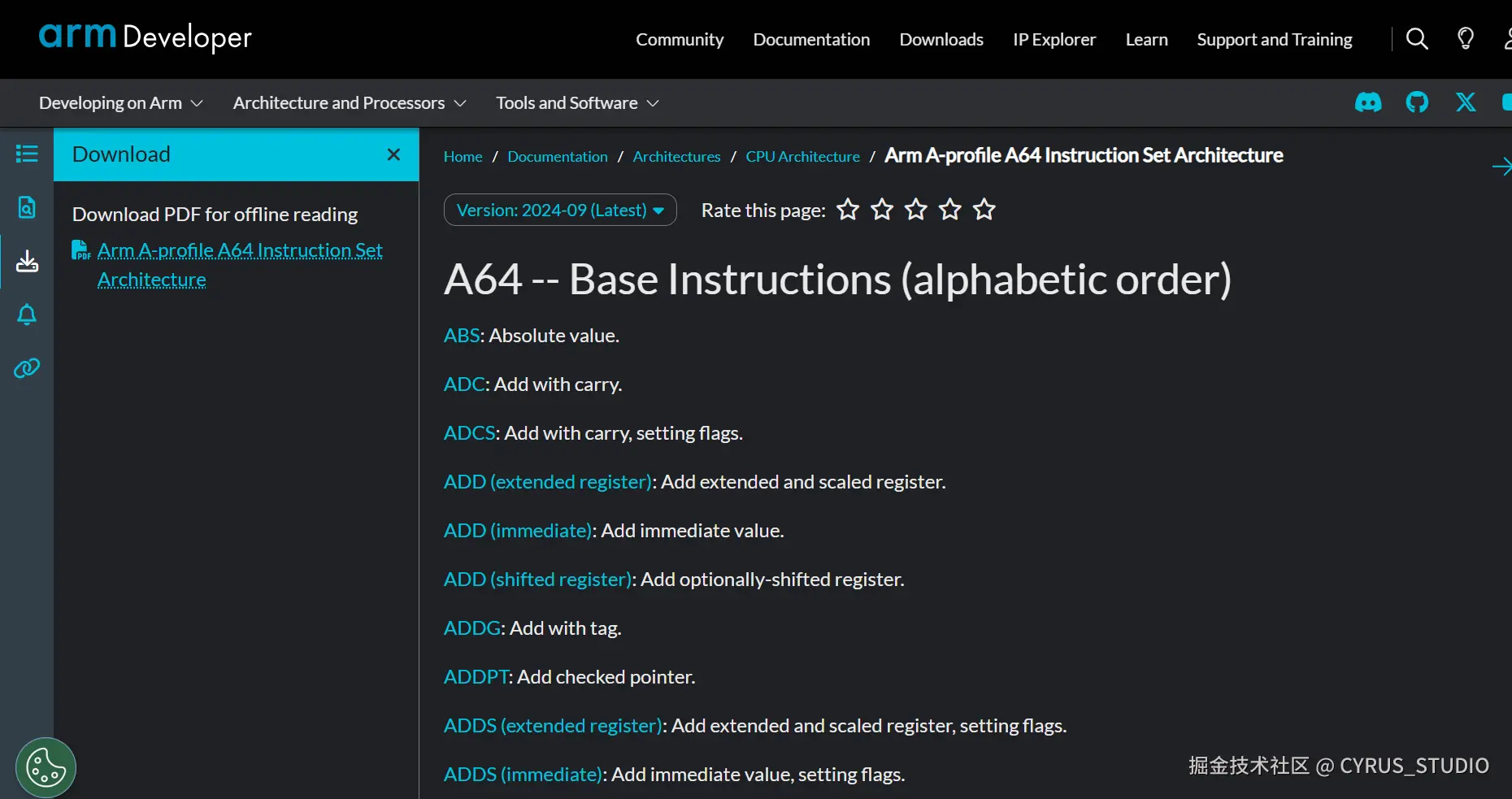1512x799 pixels.
Task: Open the ADD (extended register) link
Action: coord(548,482)
